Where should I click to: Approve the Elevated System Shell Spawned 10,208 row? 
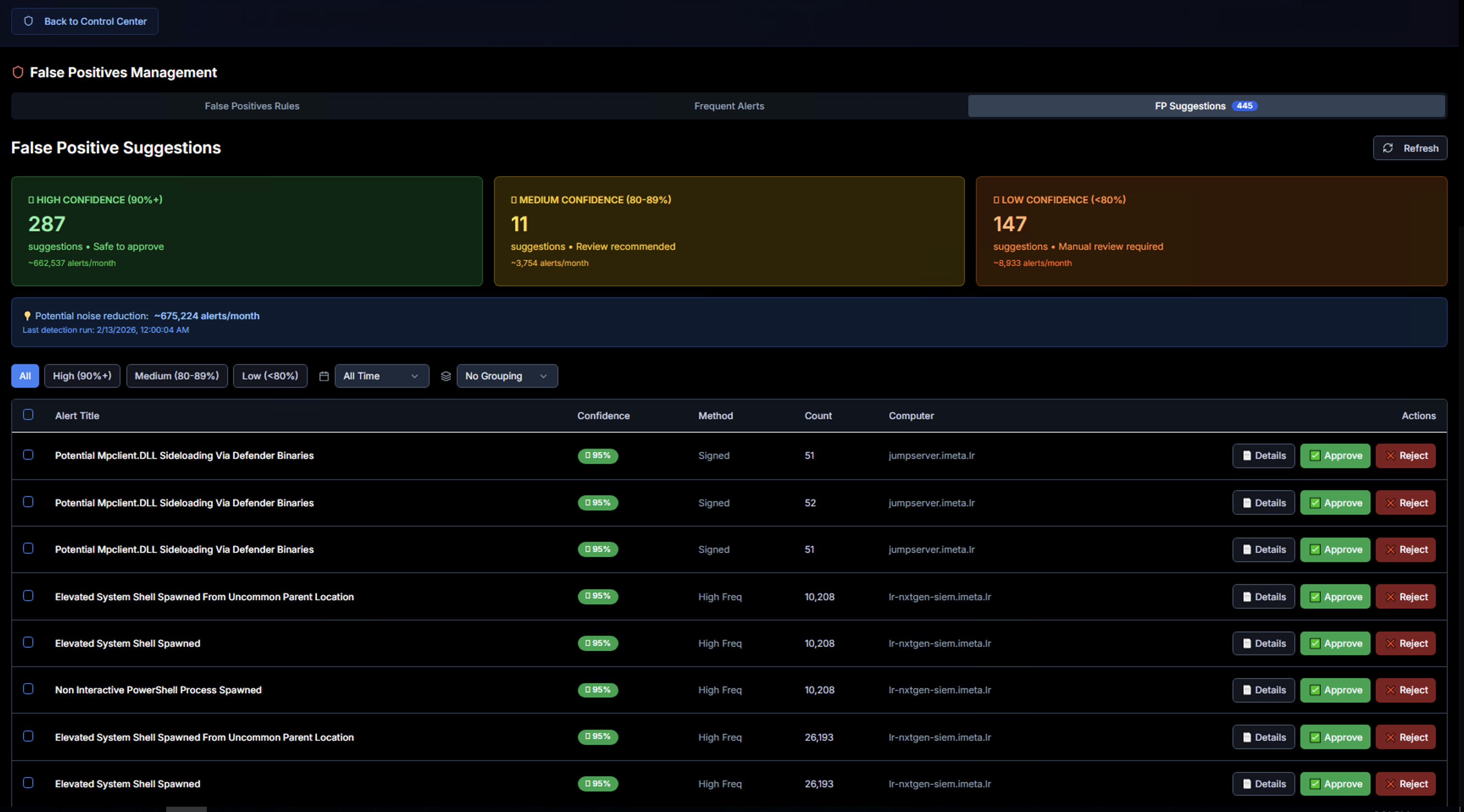[x=1335, y=644]
